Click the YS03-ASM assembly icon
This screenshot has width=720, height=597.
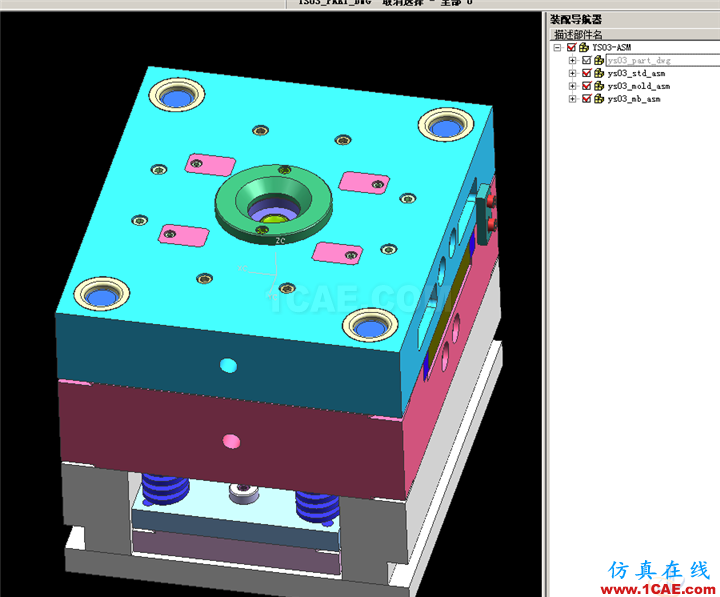(x=584, y=47)
